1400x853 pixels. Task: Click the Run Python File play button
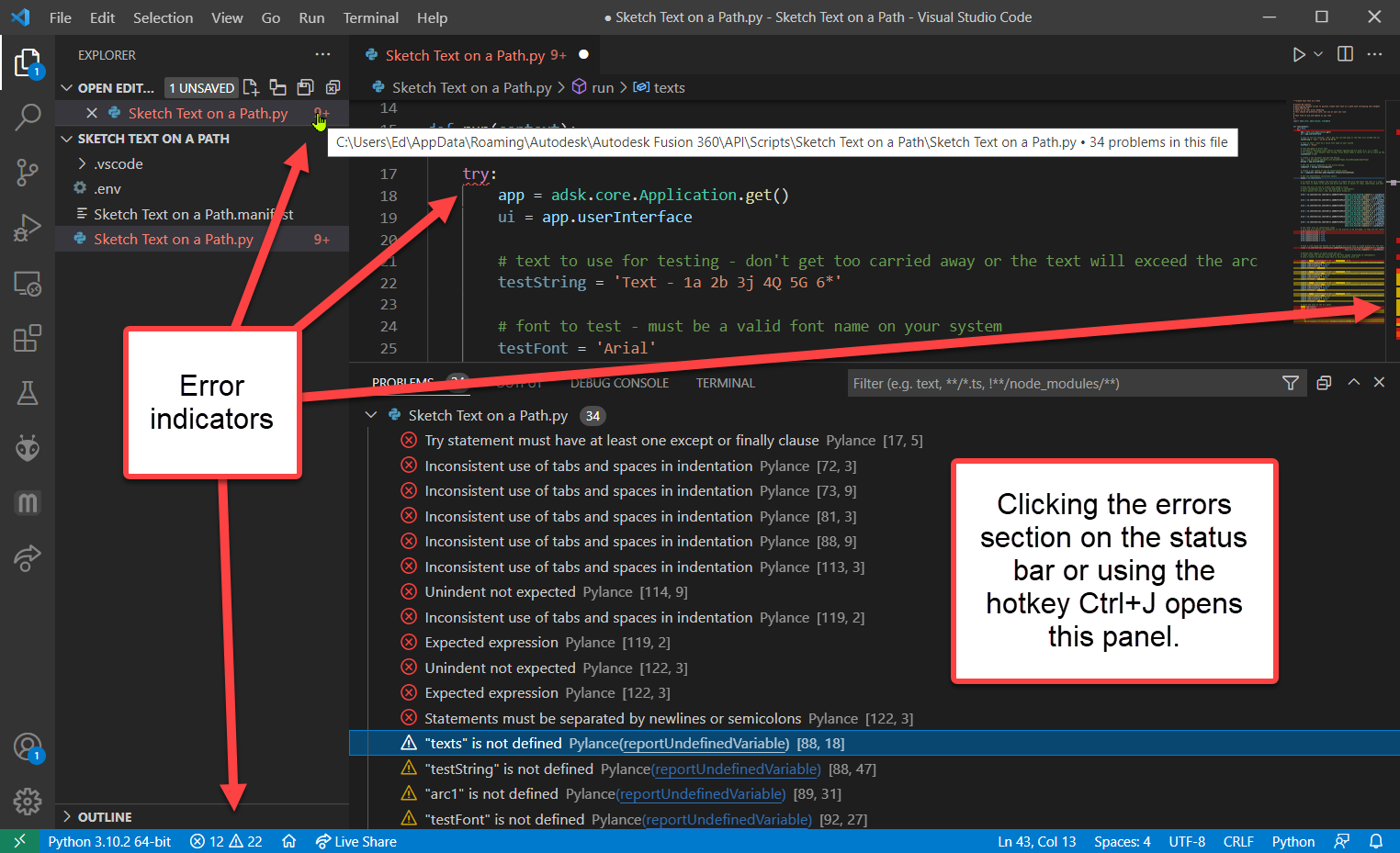pos(1298,55)
